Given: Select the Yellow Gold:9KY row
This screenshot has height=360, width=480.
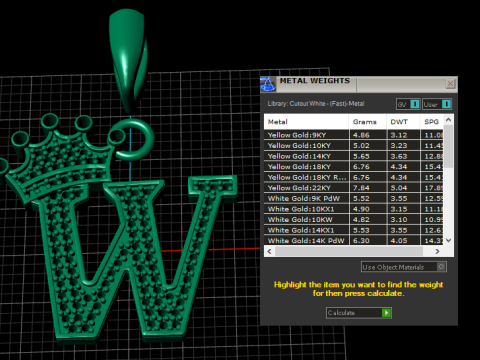Looking at the screenshot, I should click(354, 135).
